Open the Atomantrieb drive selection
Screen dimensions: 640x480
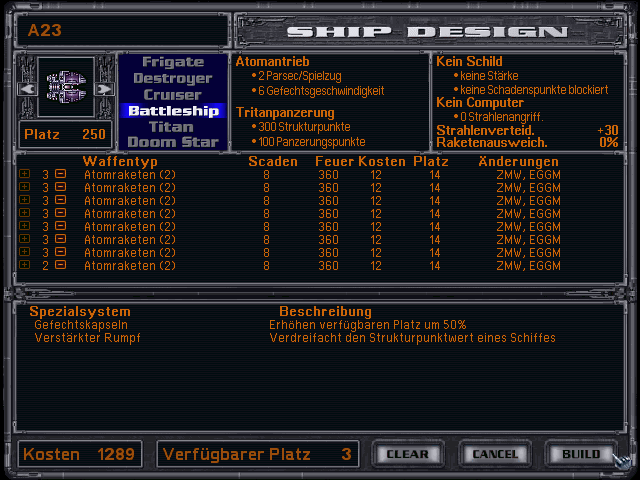click(x=273, y=61)
